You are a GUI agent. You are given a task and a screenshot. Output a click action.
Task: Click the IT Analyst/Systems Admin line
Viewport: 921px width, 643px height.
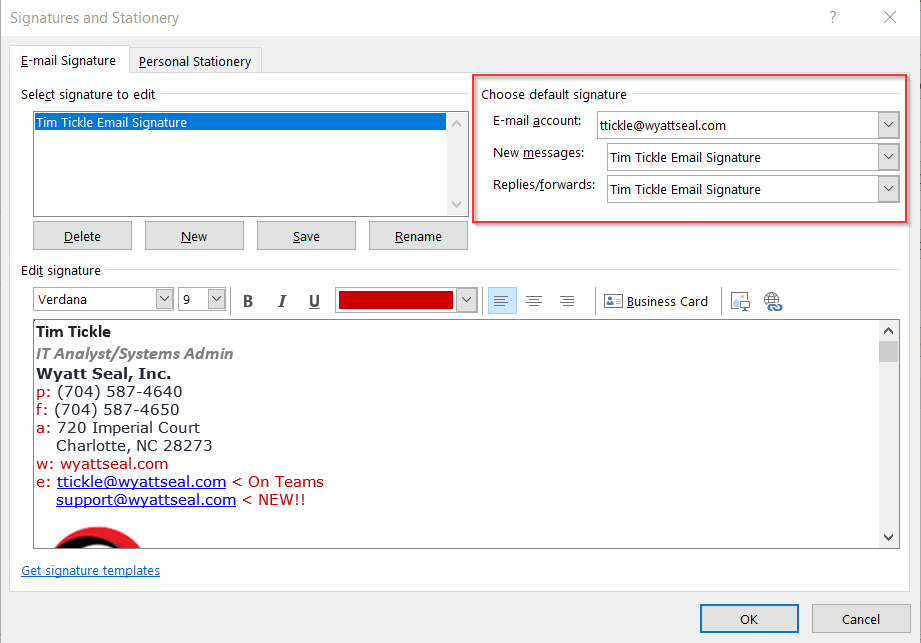click(135, 354)
